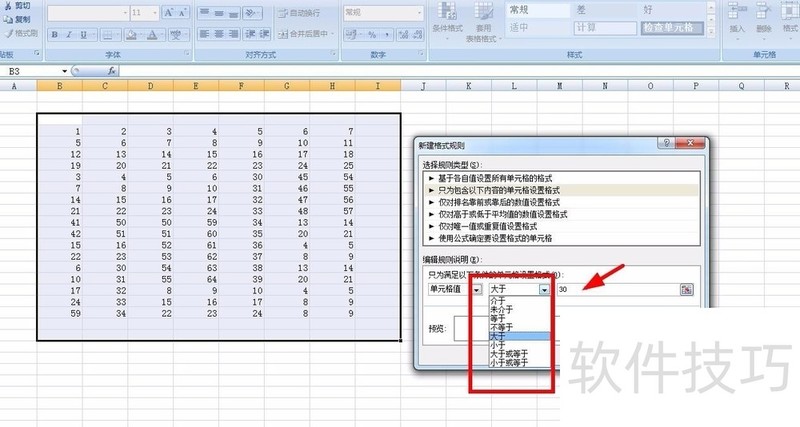Apply percent style
This screenshot has width=800, height=427.
372,35
